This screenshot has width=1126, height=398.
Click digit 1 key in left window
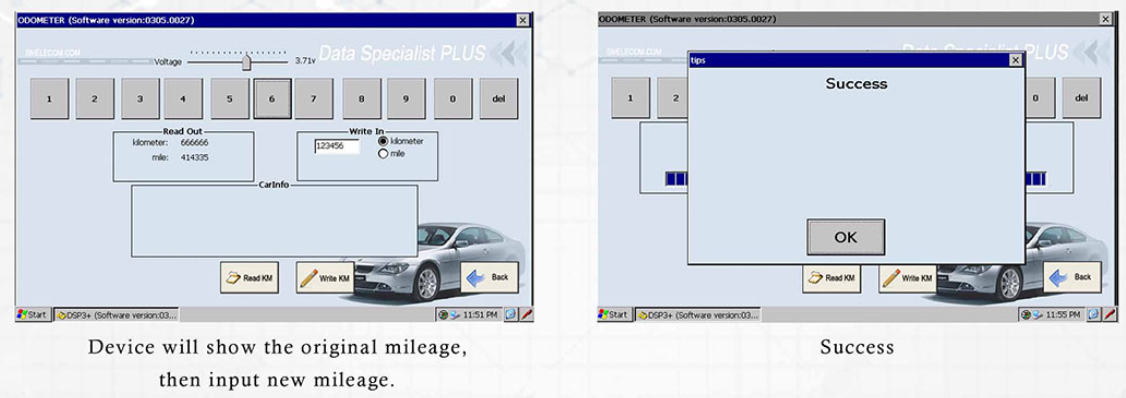pos(50,98)
